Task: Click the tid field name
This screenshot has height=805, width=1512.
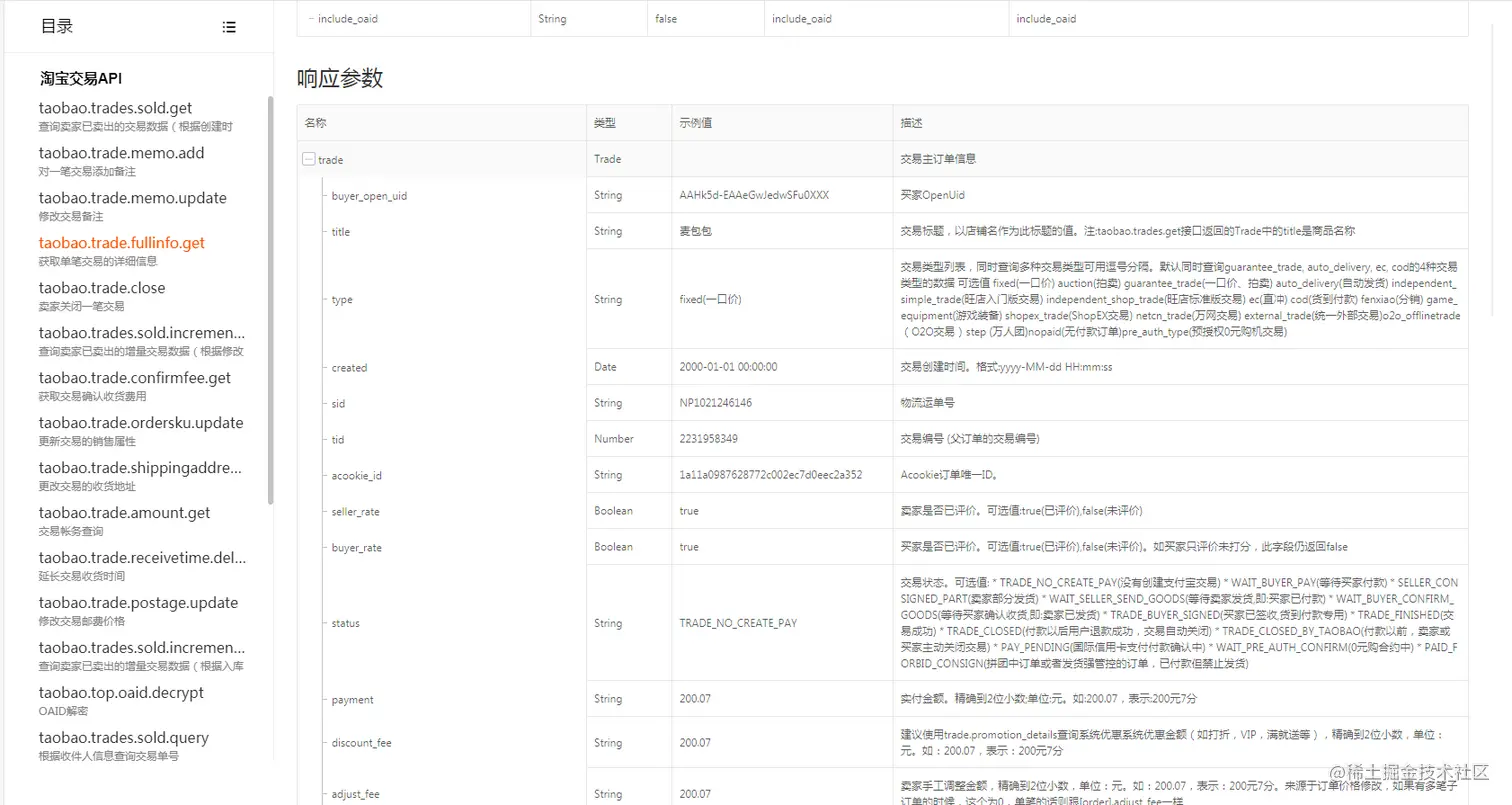Action: (x=338, y=440)
